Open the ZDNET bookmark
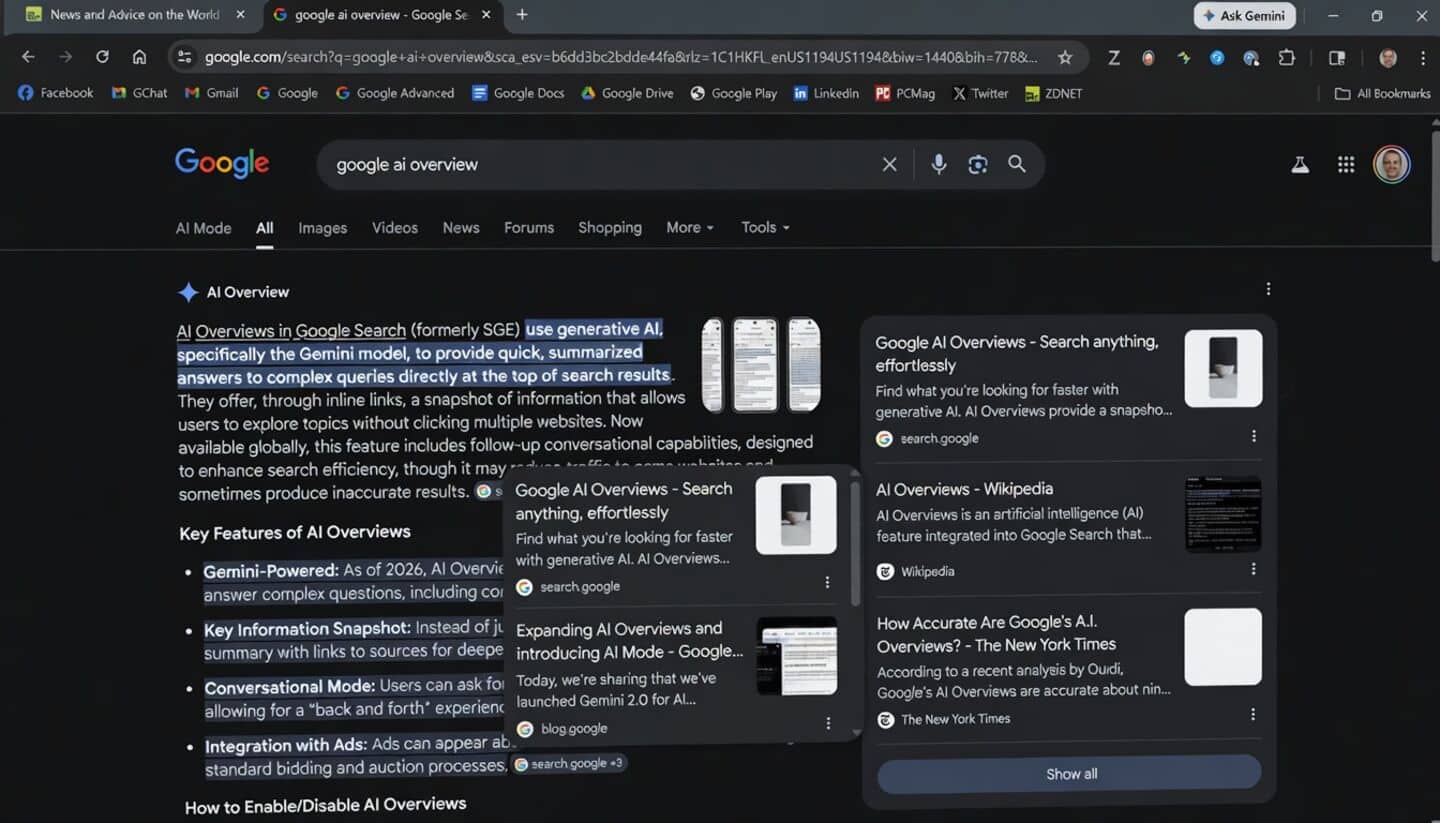This screenshot has width=1440, height=823. pos(1053,93)
